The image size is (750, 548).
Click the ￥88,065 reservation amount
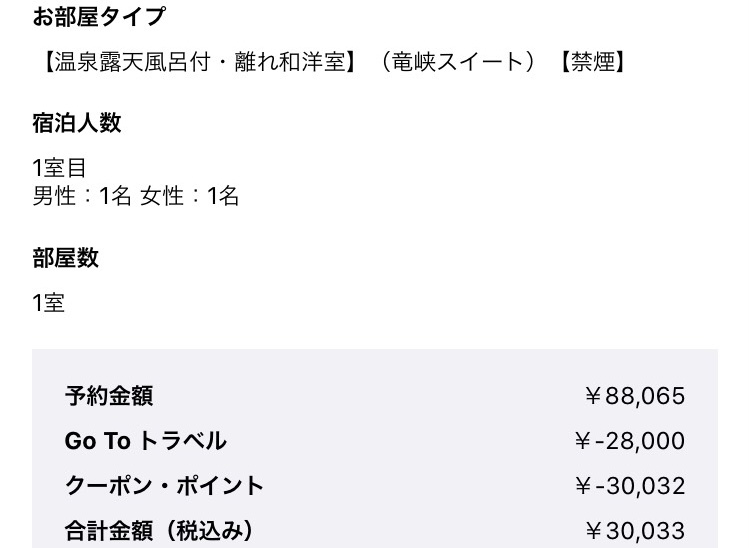(635, 396)
